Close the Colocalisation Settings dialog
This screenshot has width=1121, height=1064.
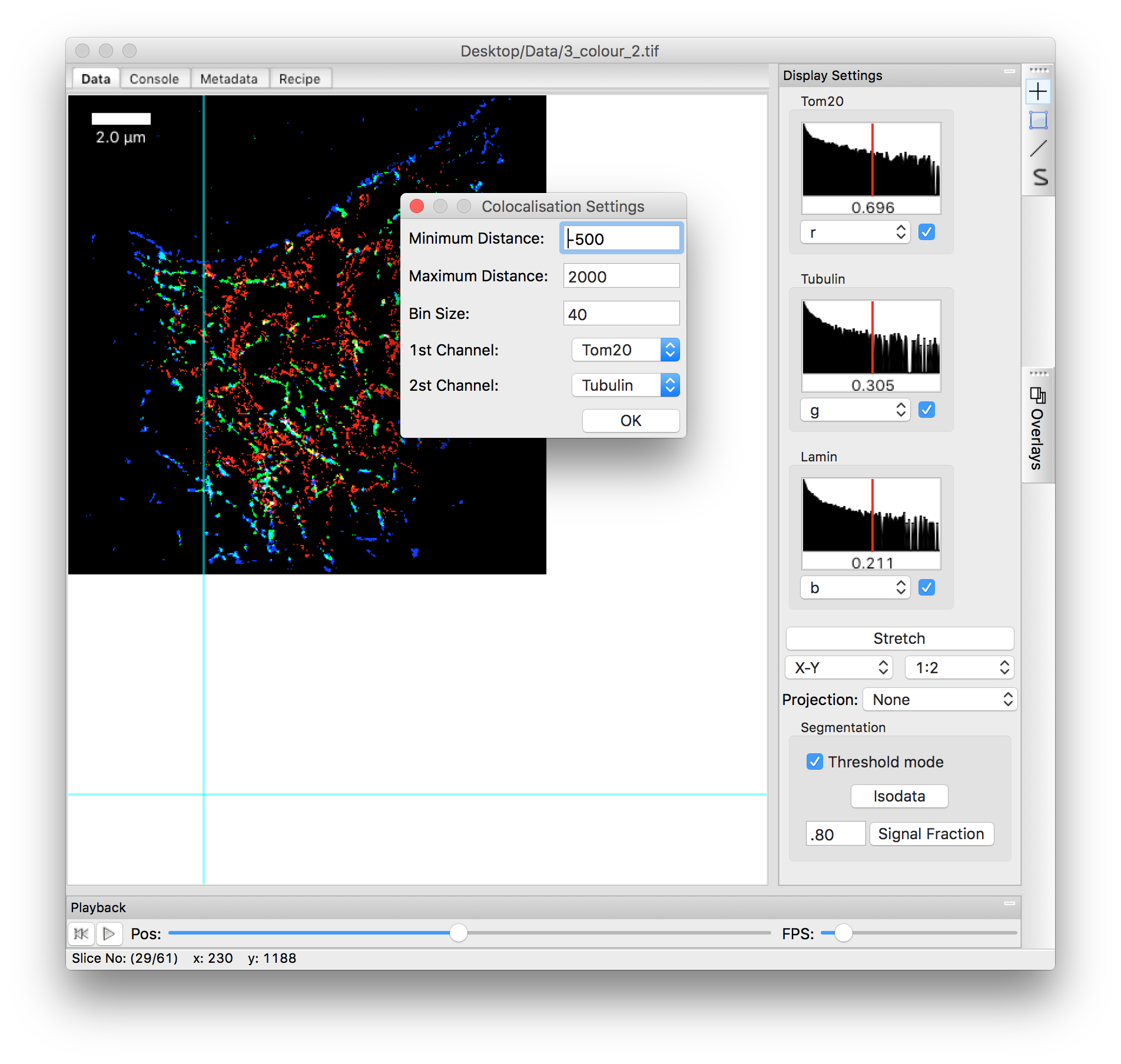417,206
